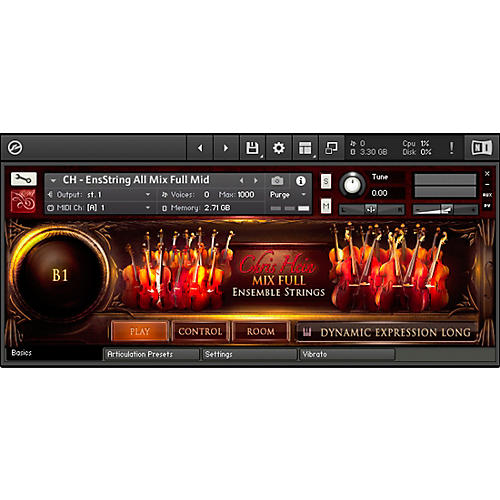This screenshot has width=500, height=500.
Task: Show instrument info with the i icon
Action: pyautogui.click(x=301, y=181)
